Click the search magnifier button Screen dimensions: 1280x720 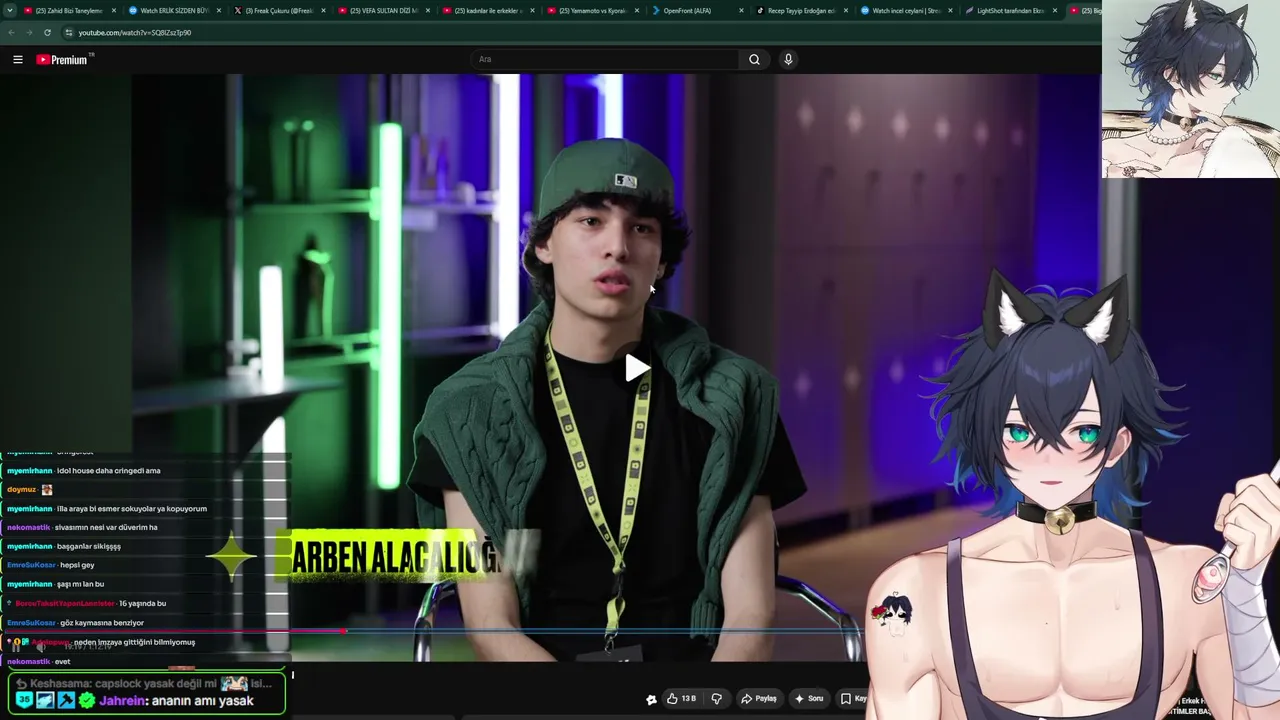click(754, 60)
